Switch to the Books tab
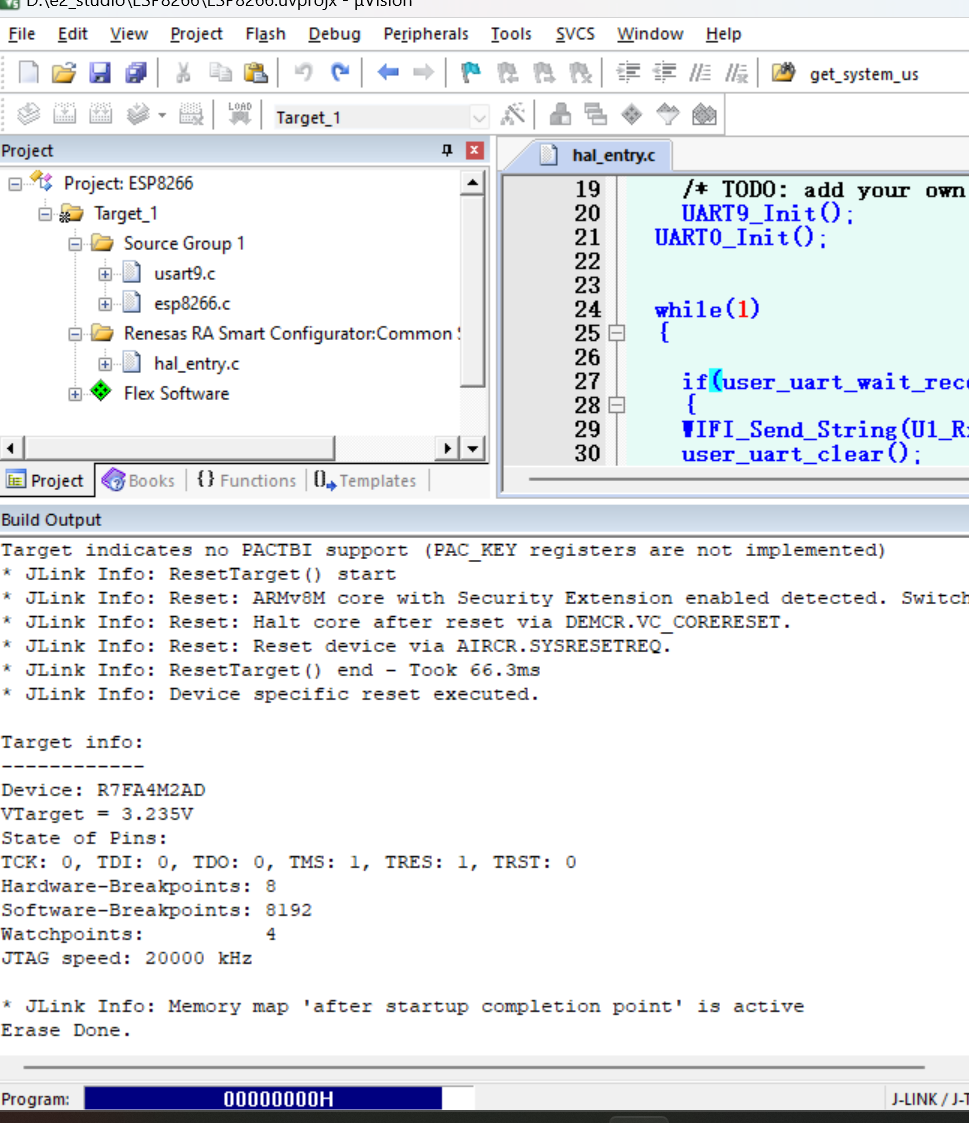 (x=139, y=481)
